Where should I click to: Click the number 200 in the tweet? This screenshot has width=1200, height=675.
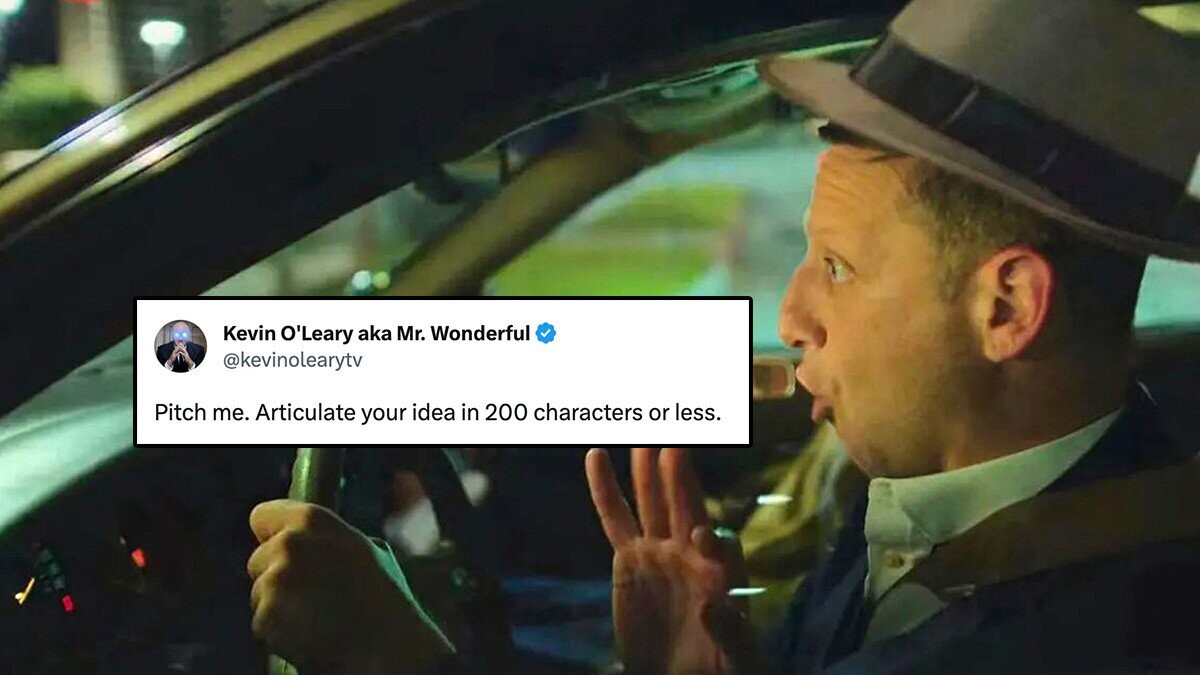coord(506,412)
